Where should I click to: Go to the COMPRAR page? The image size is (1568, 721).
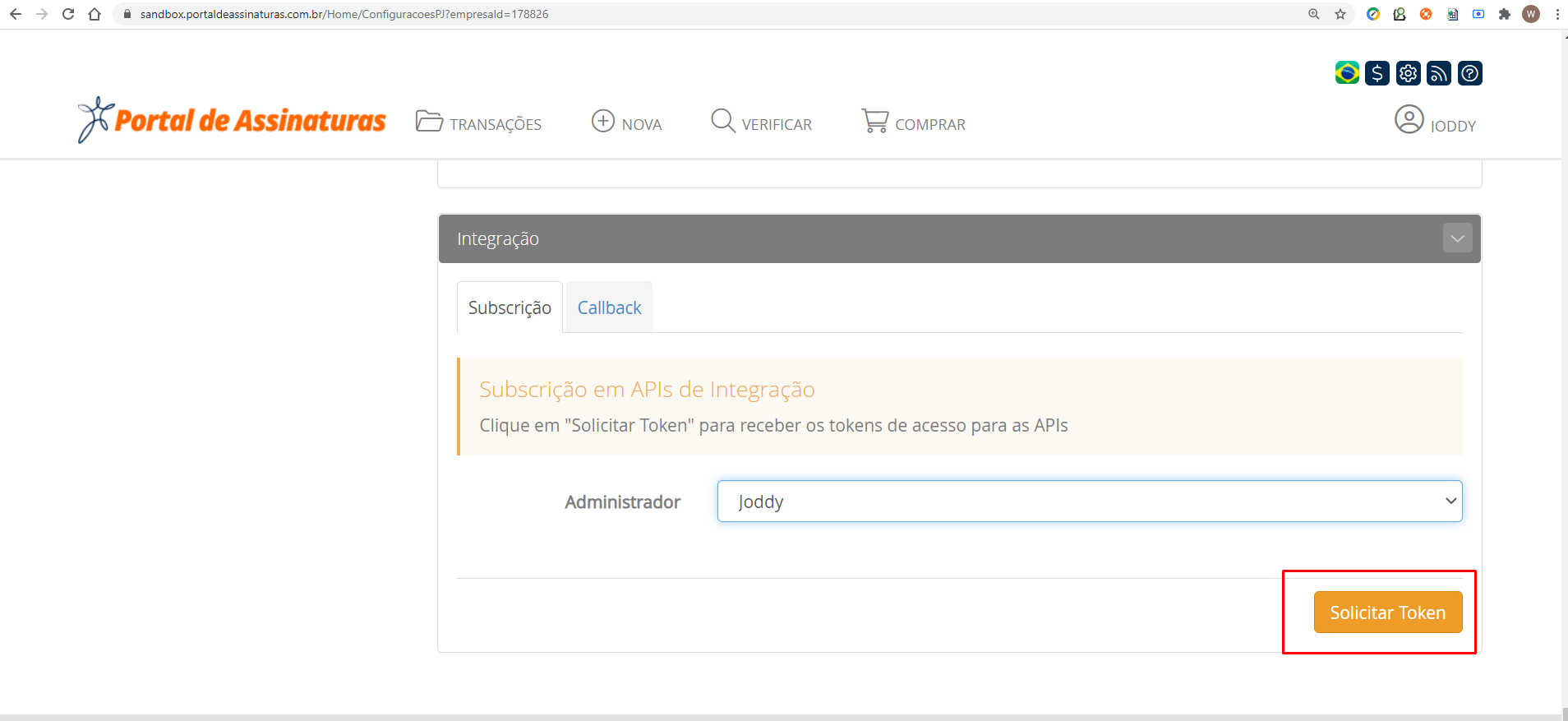pos(914,123)
